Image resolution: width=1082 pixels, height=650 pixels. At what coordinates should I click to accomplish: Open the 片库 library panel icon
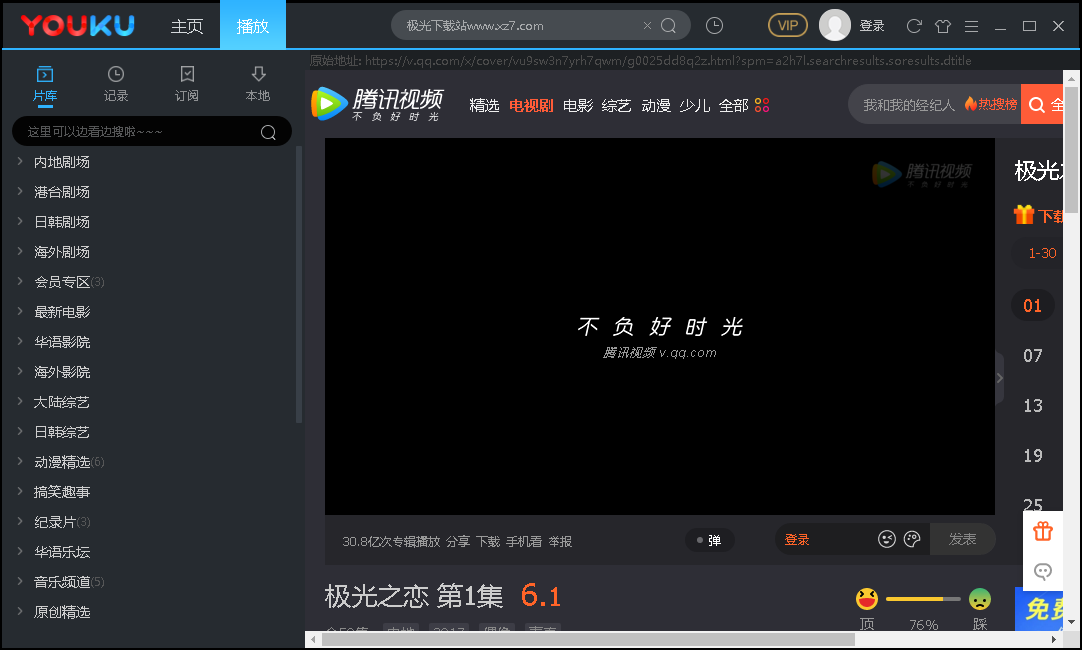tap(45, 74)
